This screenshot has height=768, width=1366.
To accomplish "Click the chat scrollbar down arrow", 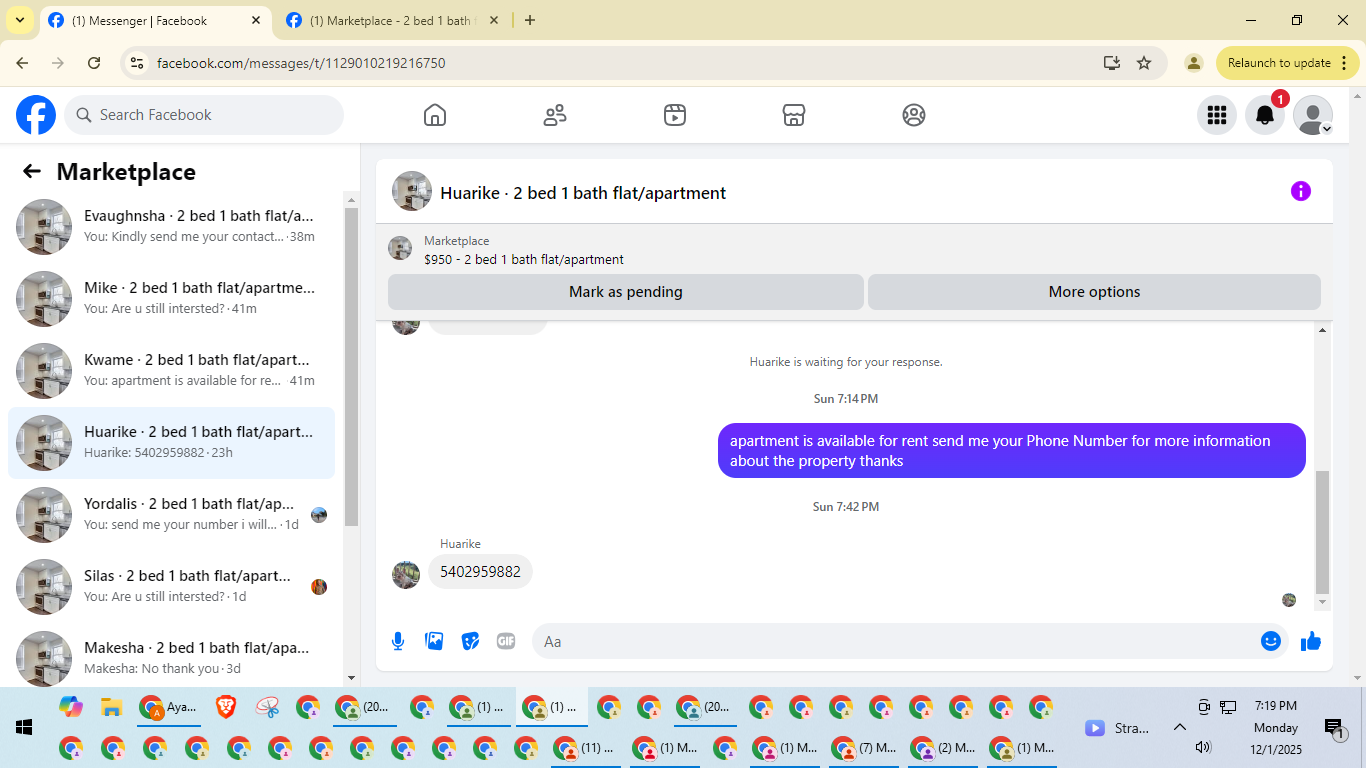I will pos(1323,603).
